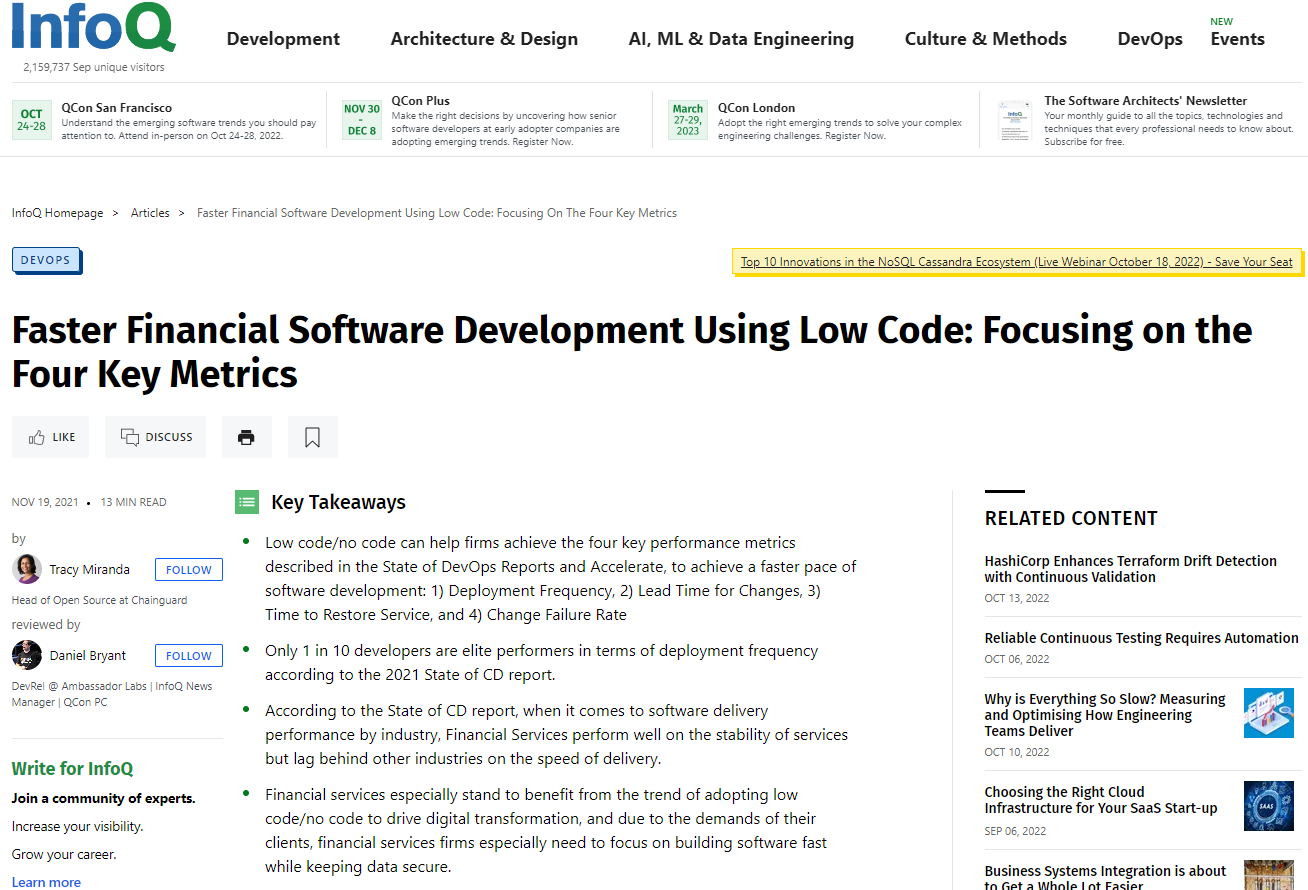Click the print icon button
Viewport: 1308px width, 890px height.
(x=247, y=437)
